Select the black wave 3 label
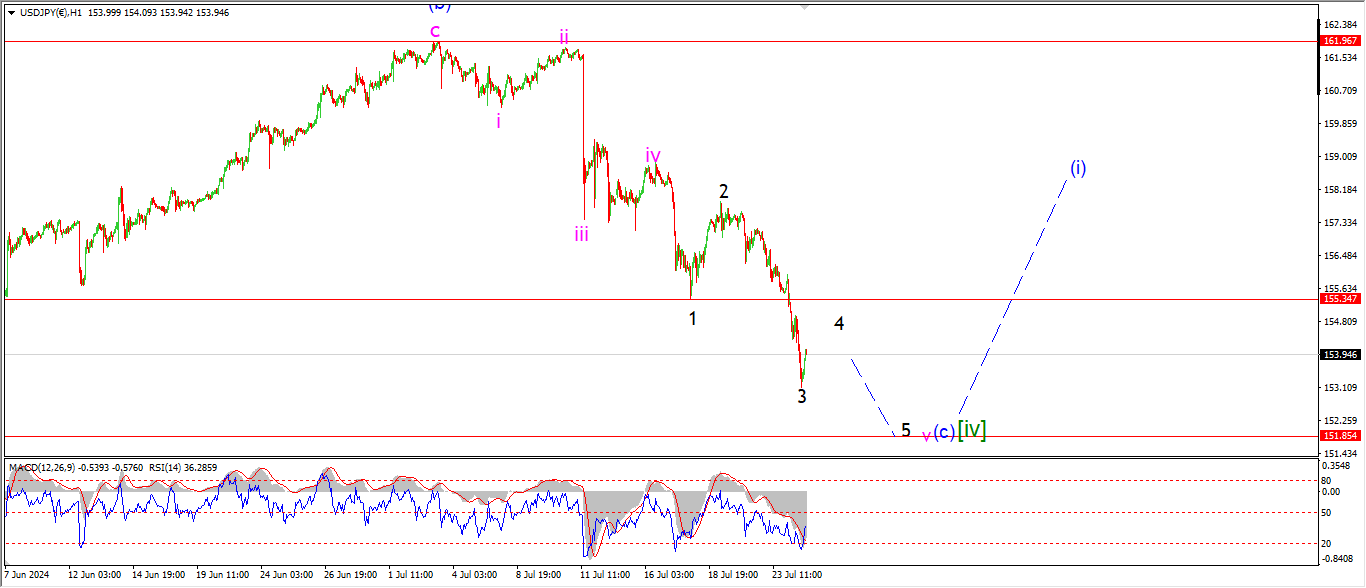The image size is (1366, 588). point(802,396)
